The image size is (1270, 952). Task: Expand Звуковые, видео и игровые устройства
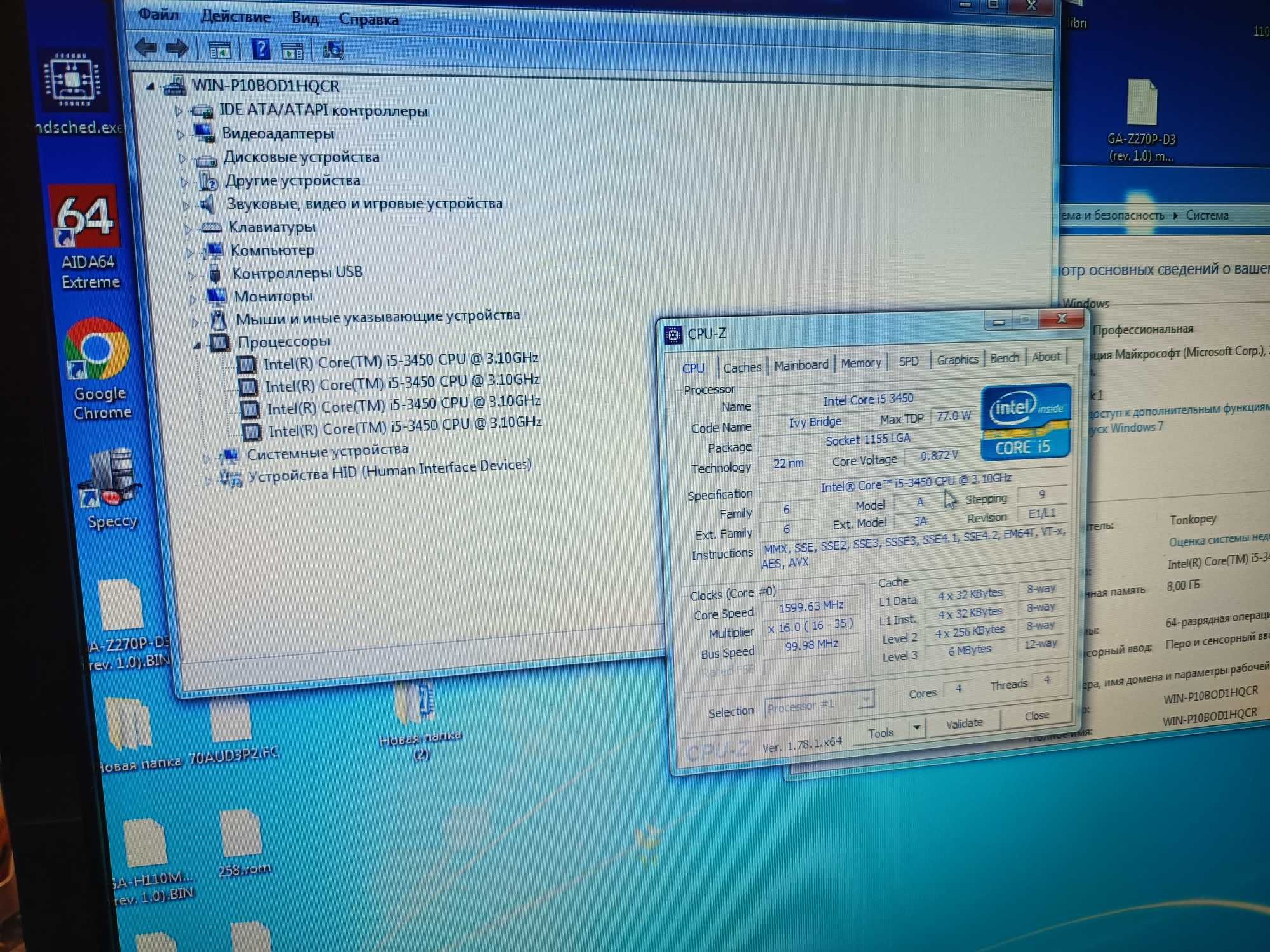coord(185,206)
